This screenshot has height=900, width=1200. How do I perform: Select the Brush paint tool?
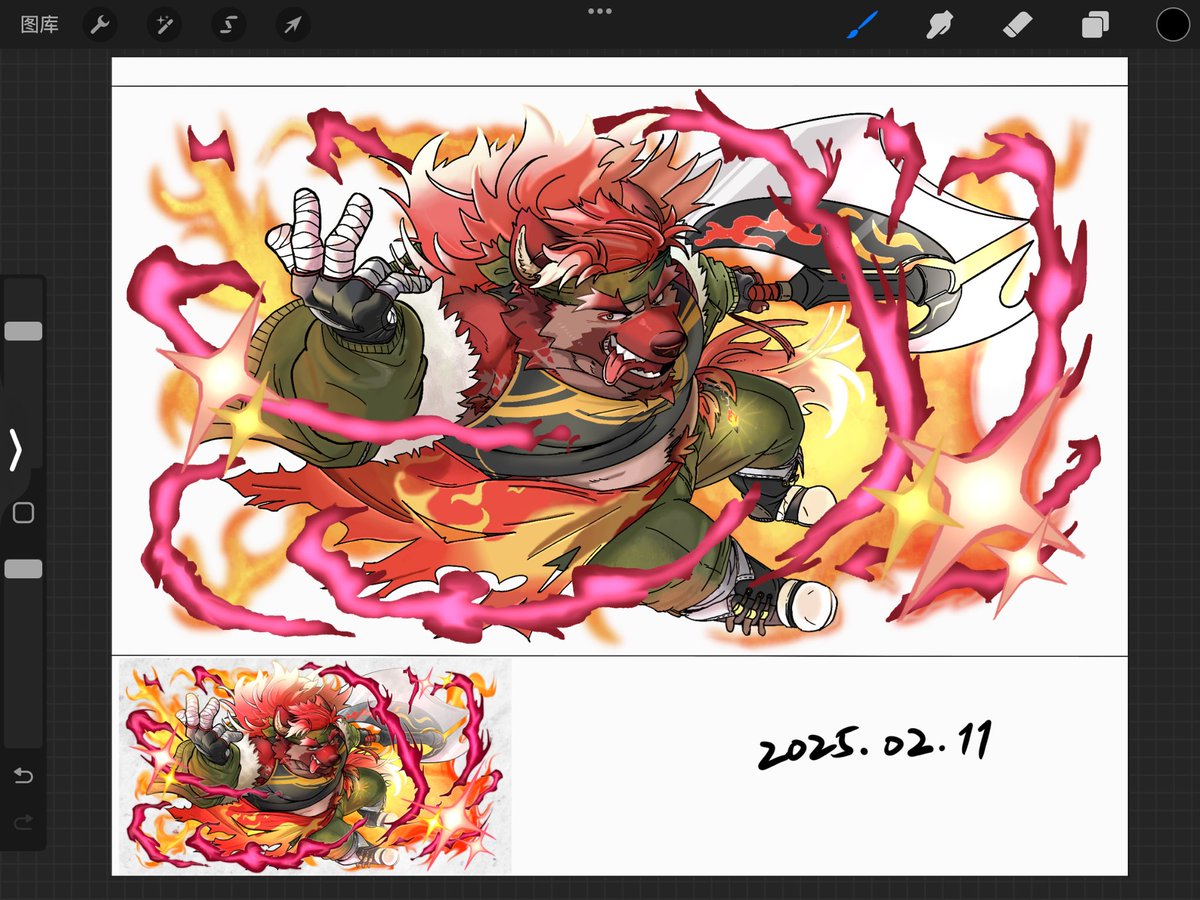click(x=862, y=25)
